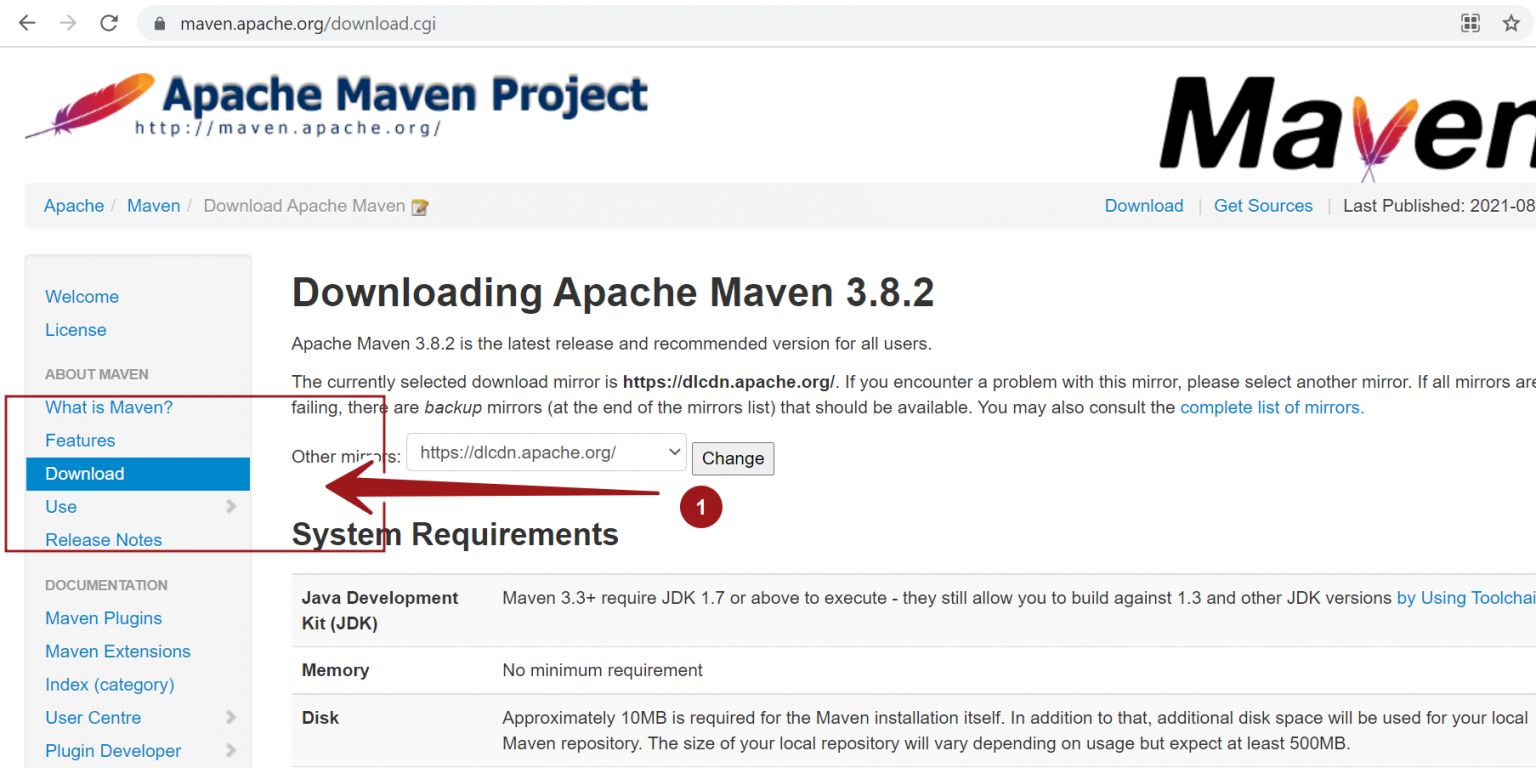
Task: Follow the by Using Toolchains link
Action: pos(1465,597)
